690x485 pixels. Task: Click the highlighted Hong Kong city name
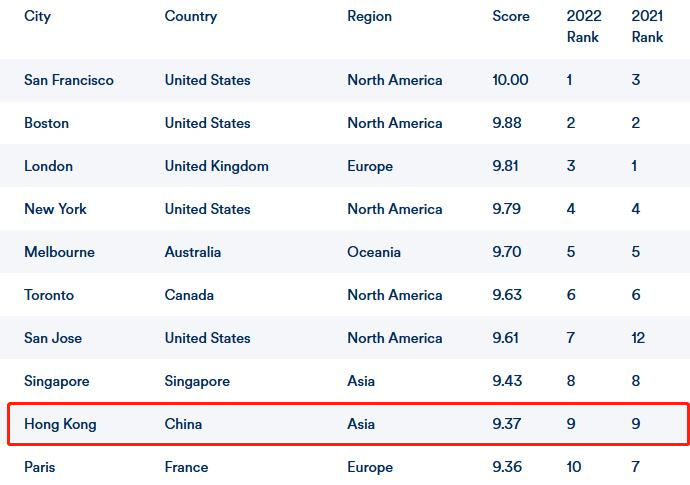(60, 424)
